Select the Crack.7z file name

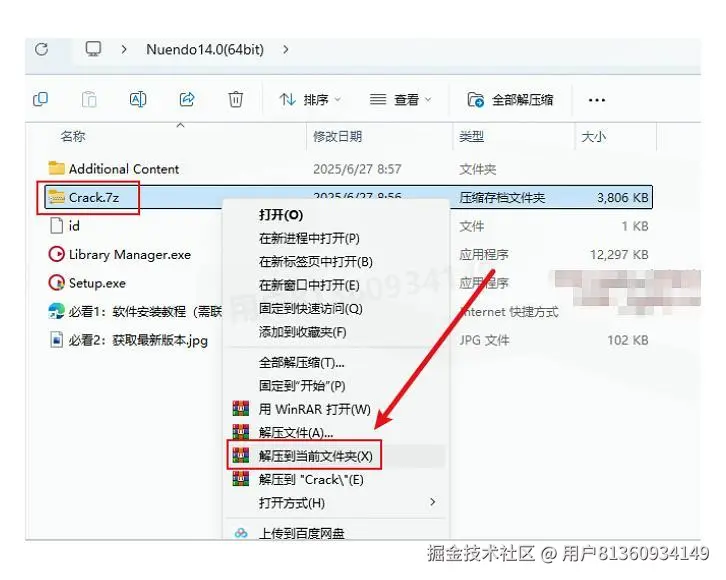pyautogui.click(x=94, y=198)
